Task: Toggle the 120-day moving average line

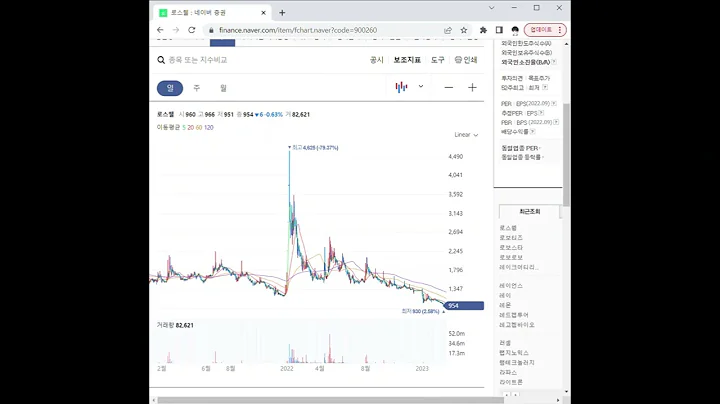Action: 209,127
